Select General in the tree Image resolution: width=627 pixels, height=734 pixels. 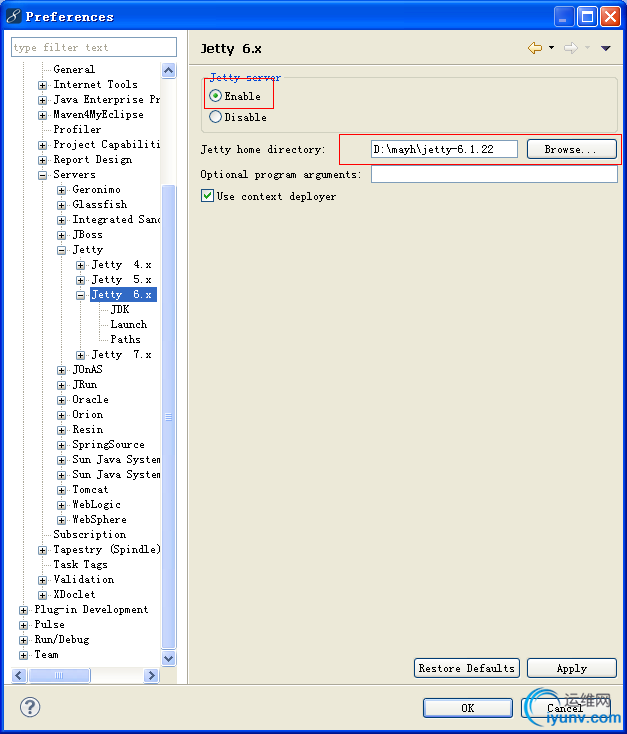(x=74, y=69)
